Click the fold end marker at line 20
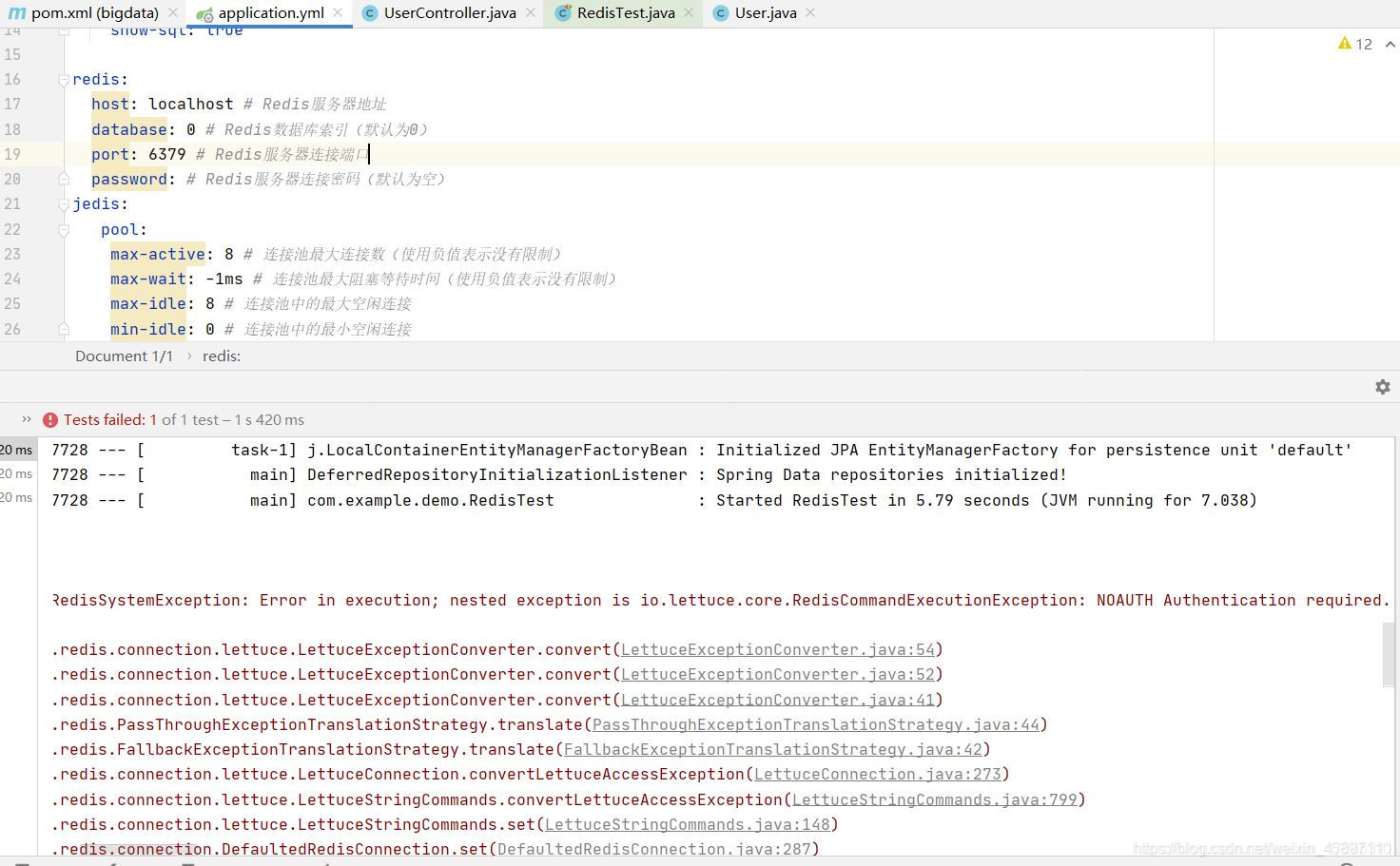Image resolution: width=1400 pixels, height=866 pixels. (64, 179)
